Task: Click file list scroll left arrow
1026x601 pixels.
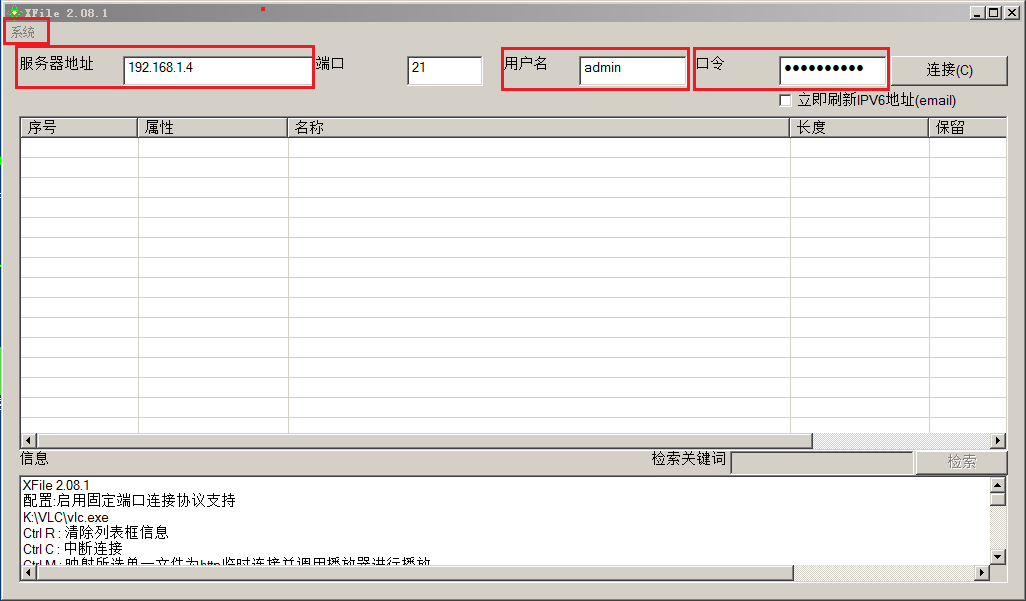Action: (28, 441)
